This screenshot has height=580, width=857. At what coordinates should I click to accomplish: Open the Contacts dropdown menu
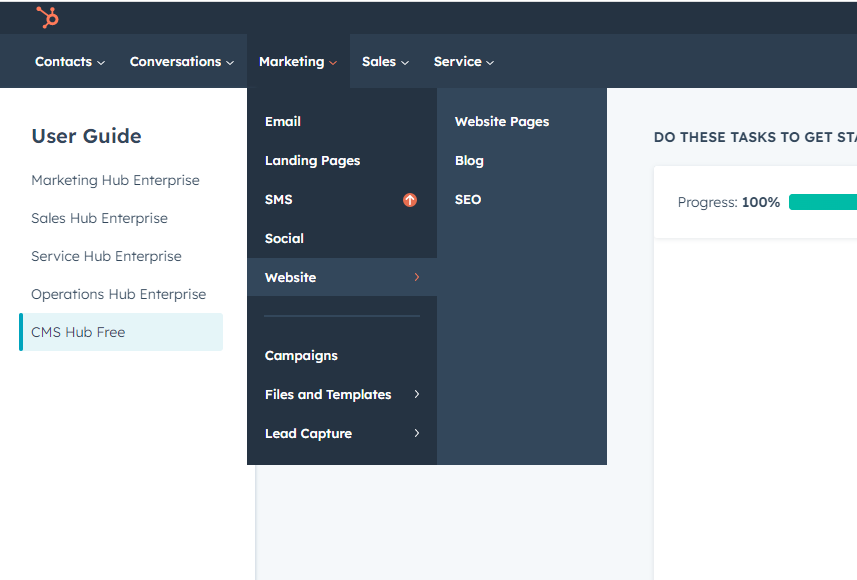pyautogui.click(x=70, y=62)
